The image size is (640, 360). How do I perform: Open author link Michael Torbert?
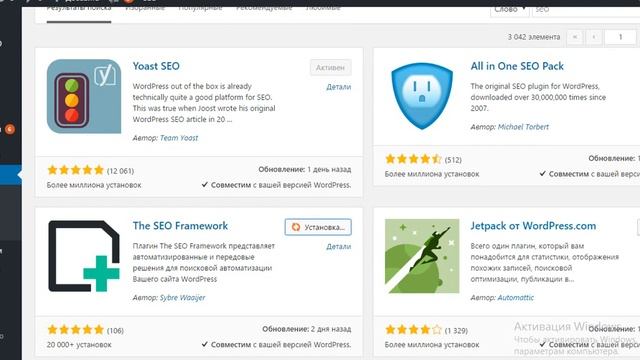coord(523,127)
